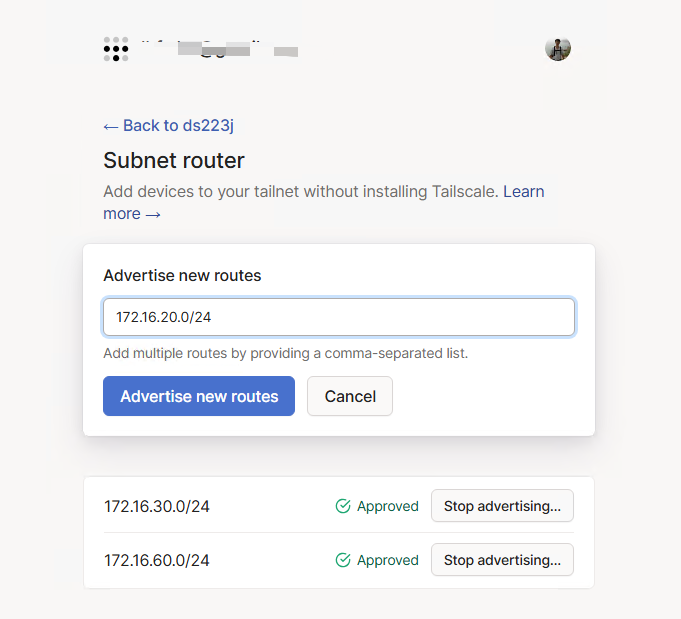Image resolution: width=681 pixels, height=619 pixels.
Task: Go back to ds223j
Action: pos(168,126)
